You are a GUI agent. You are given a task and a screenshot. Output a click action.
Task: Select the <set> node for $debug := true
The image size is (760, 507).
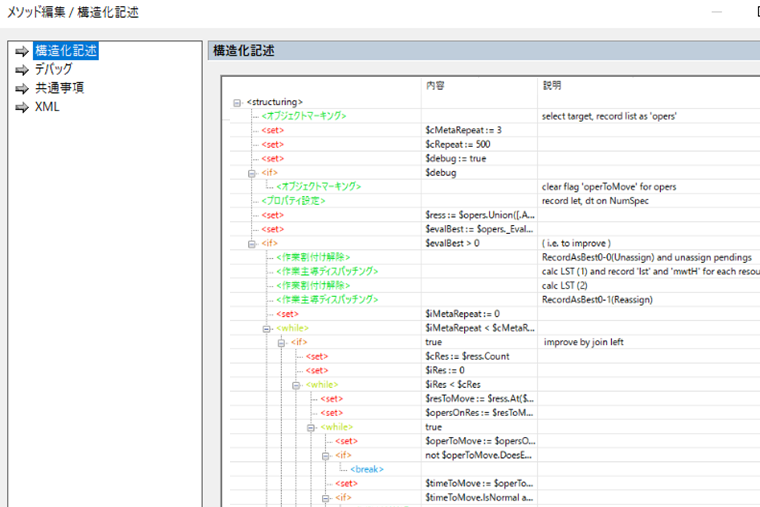click(x=272, y=158)
